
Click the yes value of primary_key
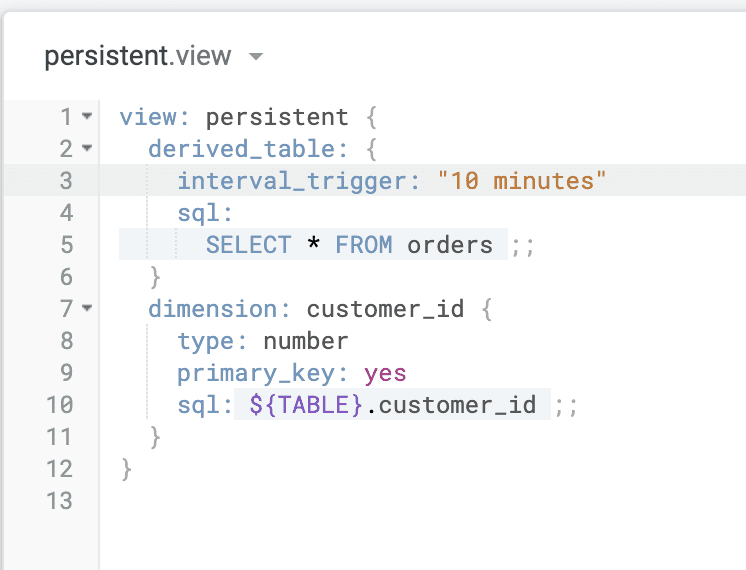tap(385, 373)
